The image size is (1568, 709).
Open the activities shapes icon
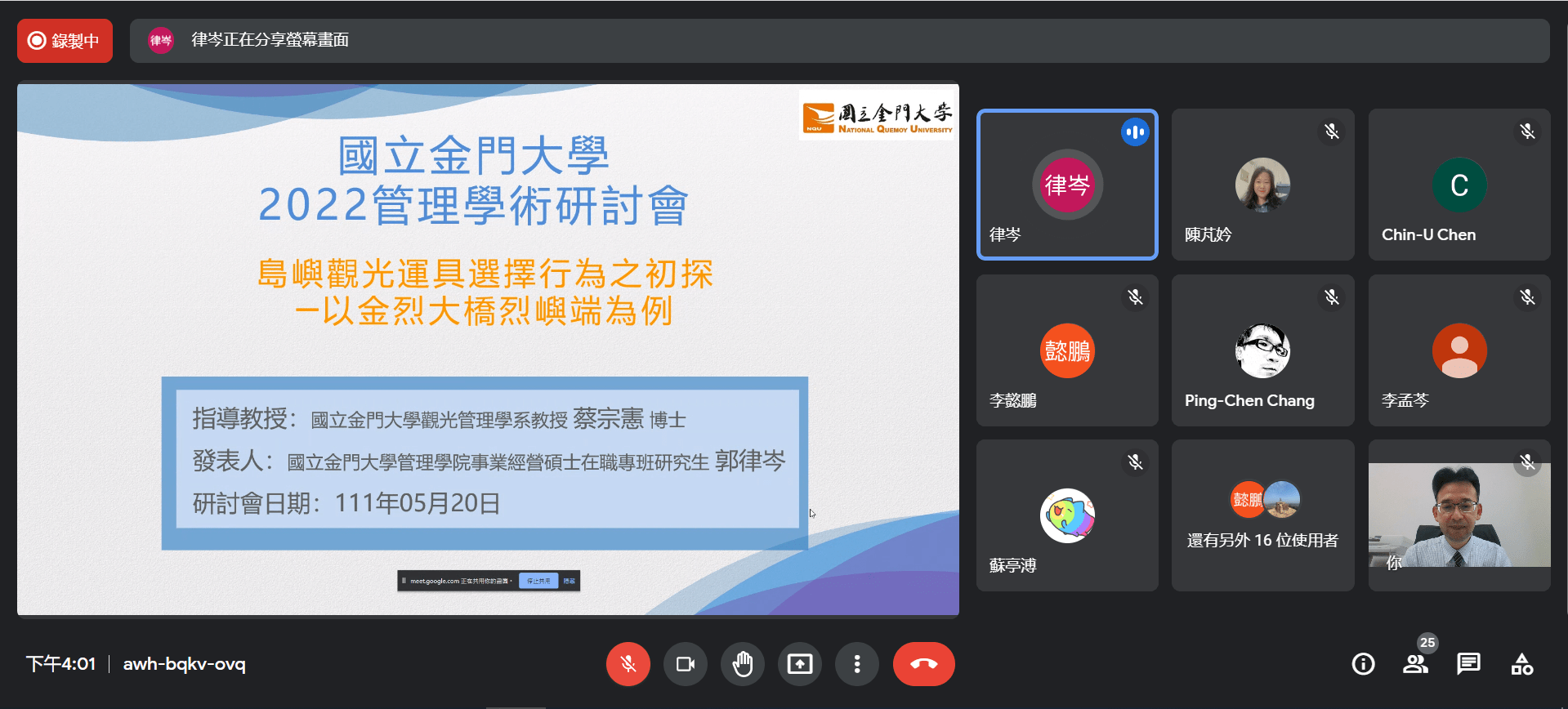coord(1521,664)
